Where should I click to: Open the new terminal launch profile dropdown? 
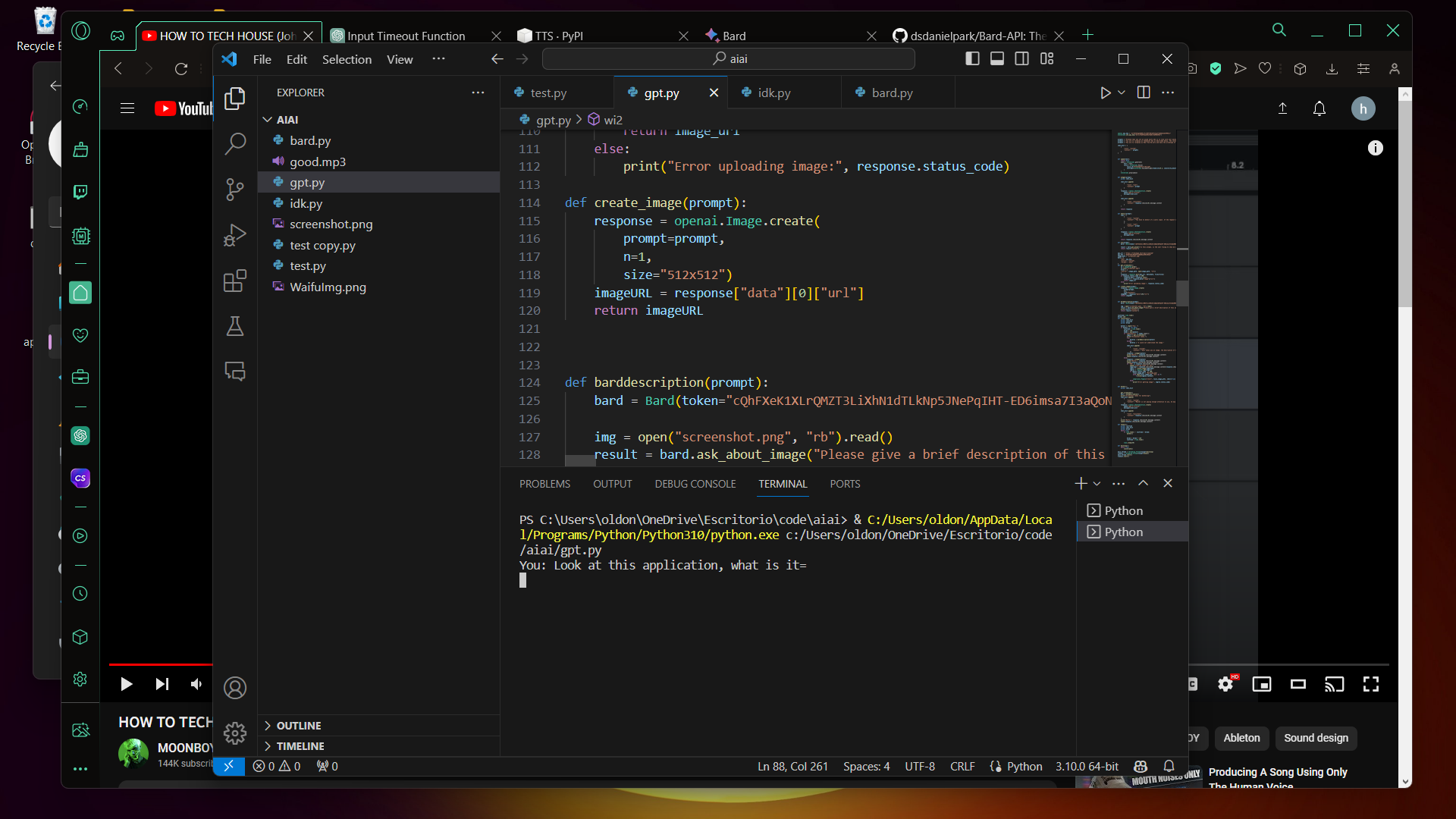1097,484
